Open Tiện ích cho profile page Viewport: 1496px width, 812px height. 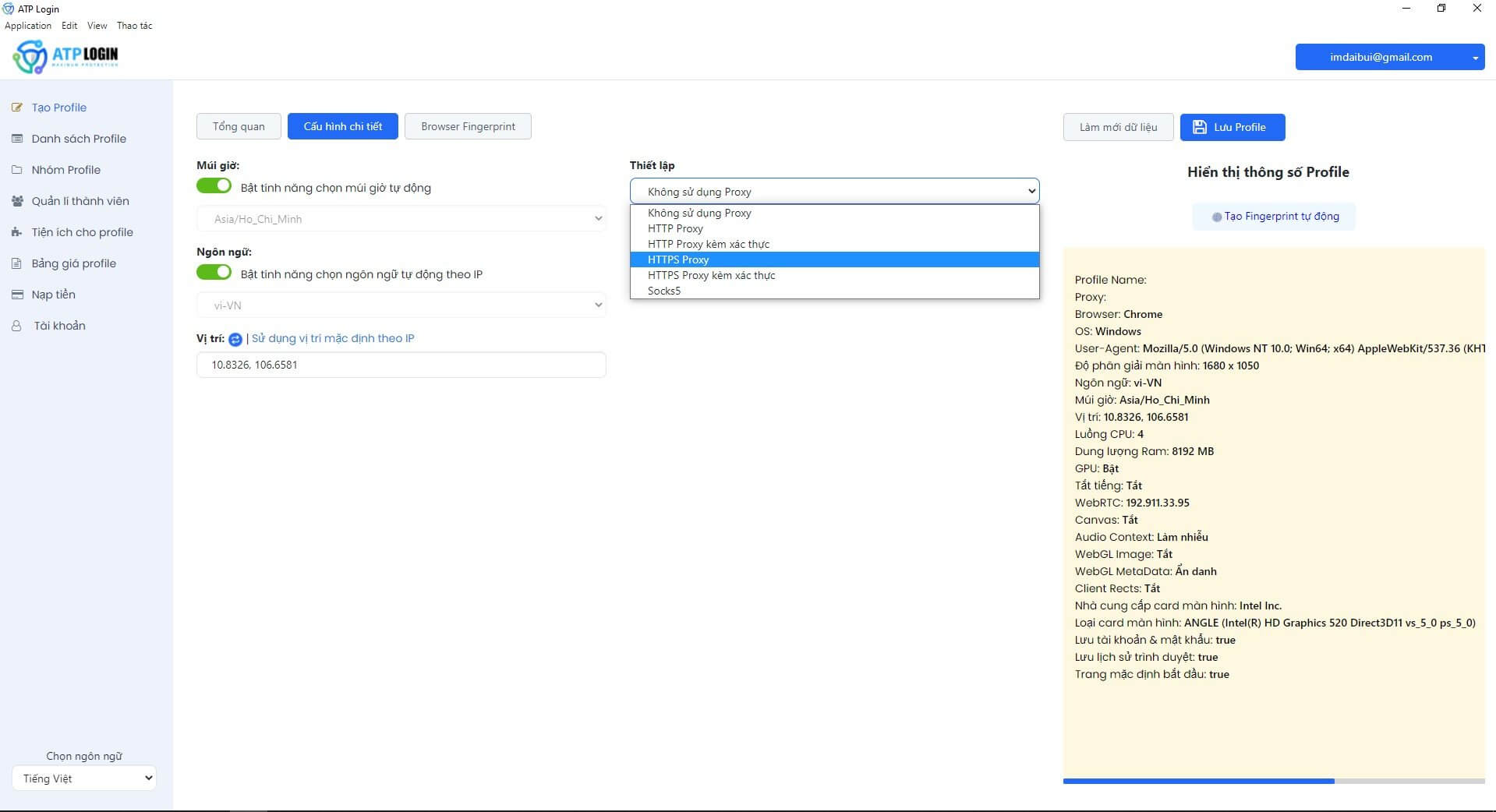click(x=83, y=232)
